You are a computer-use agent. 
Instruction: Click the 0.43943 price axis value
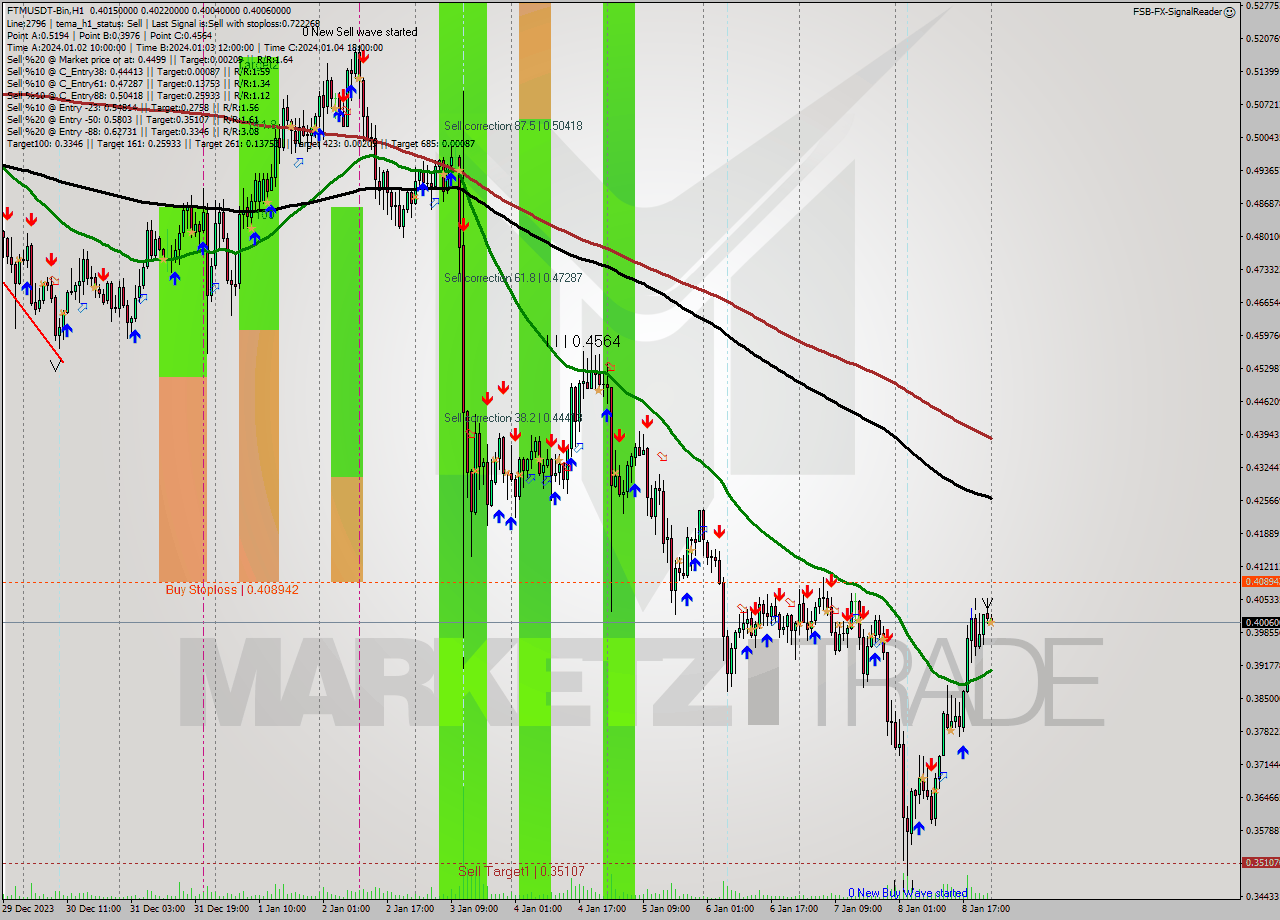coord(1260,435)
